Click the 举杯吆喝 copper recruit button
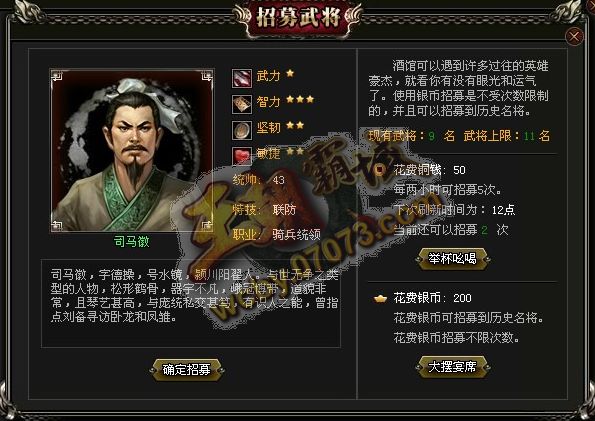The image size is (595, 421). click(452, 259)
